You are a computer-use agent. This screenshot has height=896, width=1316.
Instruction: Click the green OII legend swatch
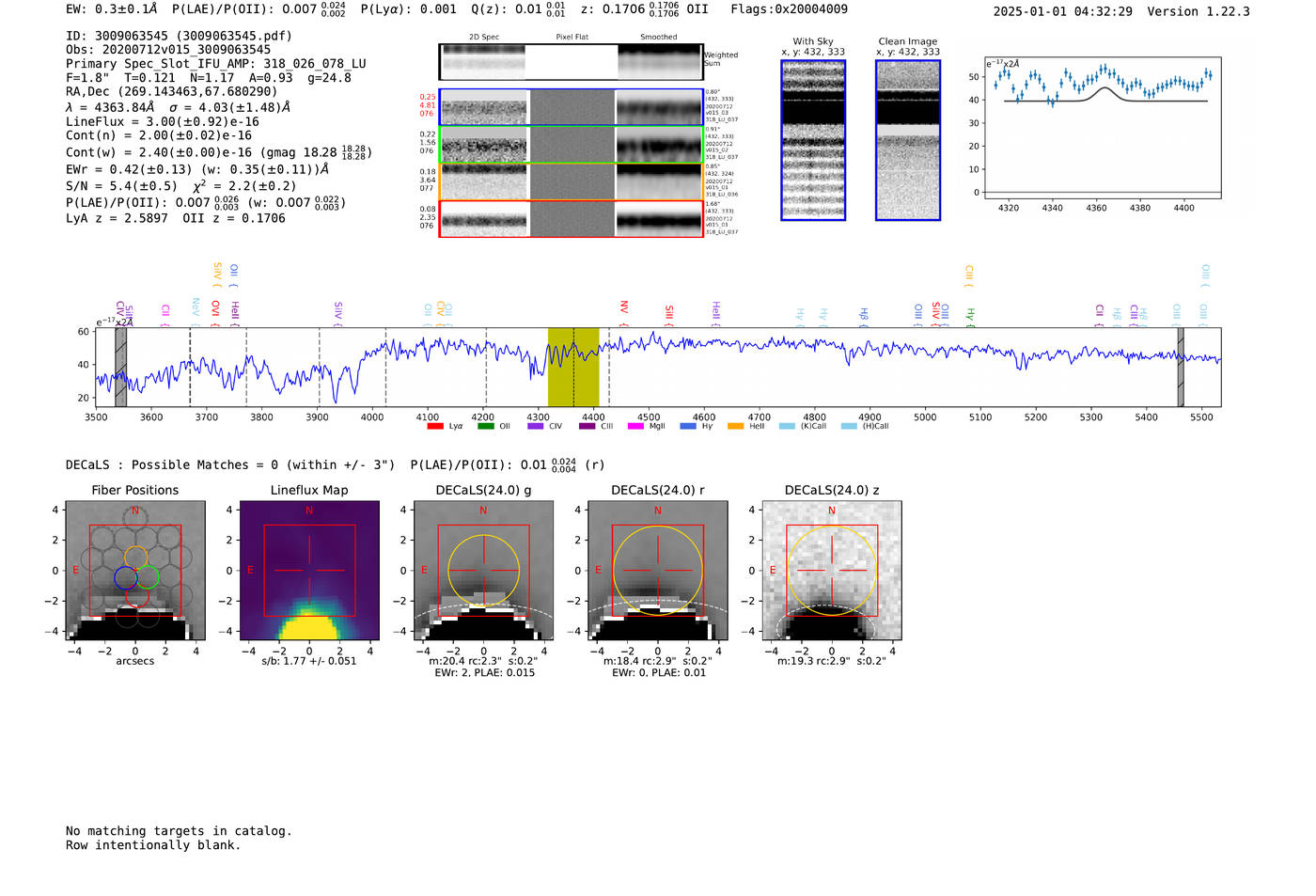pos(485,426)
